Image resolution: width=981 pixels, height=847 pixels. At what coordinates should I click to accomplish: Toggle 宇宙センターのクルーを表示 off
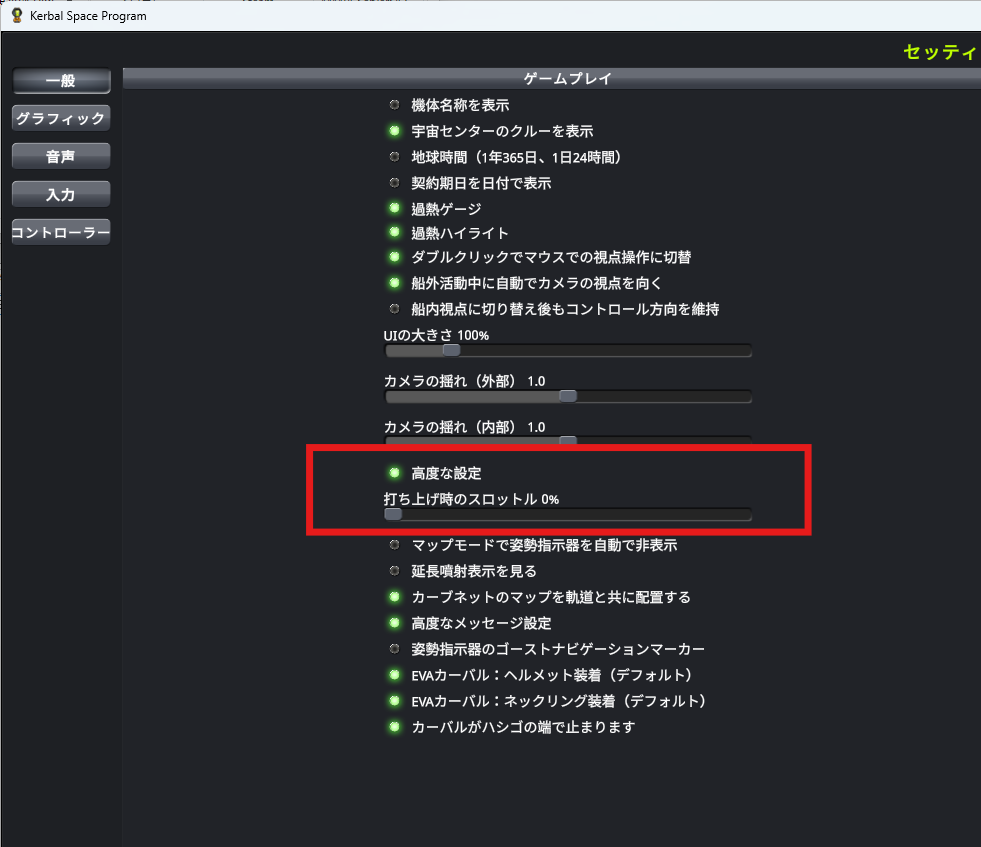coord(395,131)
